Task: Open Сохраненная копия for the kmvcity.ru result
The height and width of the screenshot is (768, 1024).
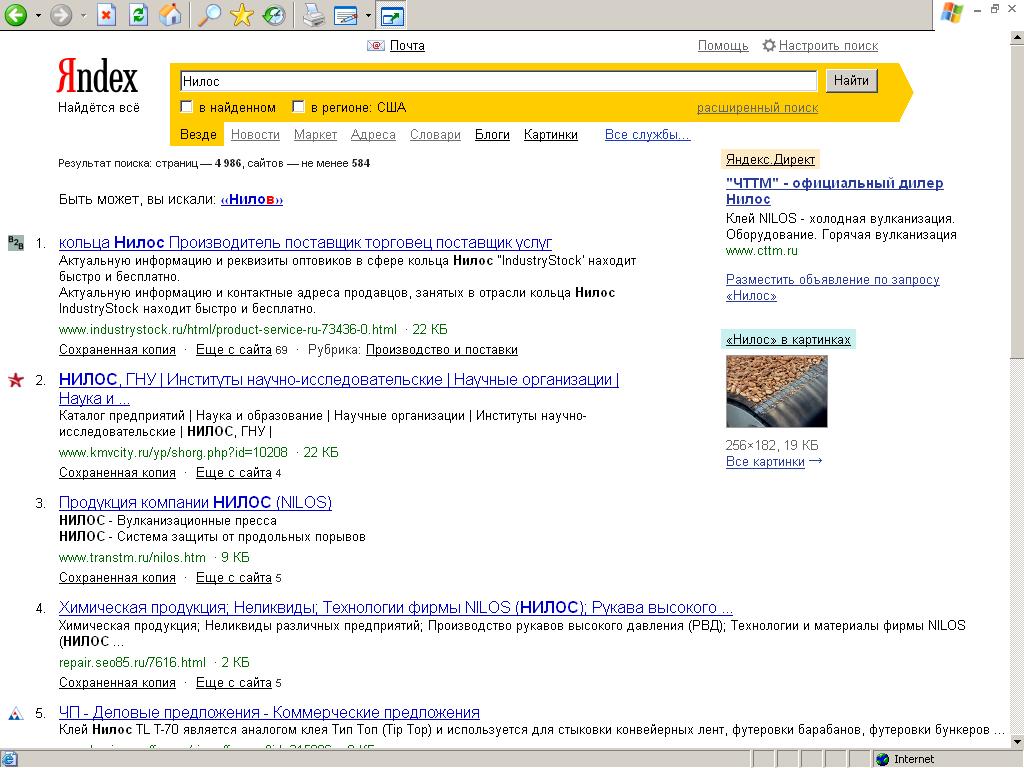Action: click(118, 473)
